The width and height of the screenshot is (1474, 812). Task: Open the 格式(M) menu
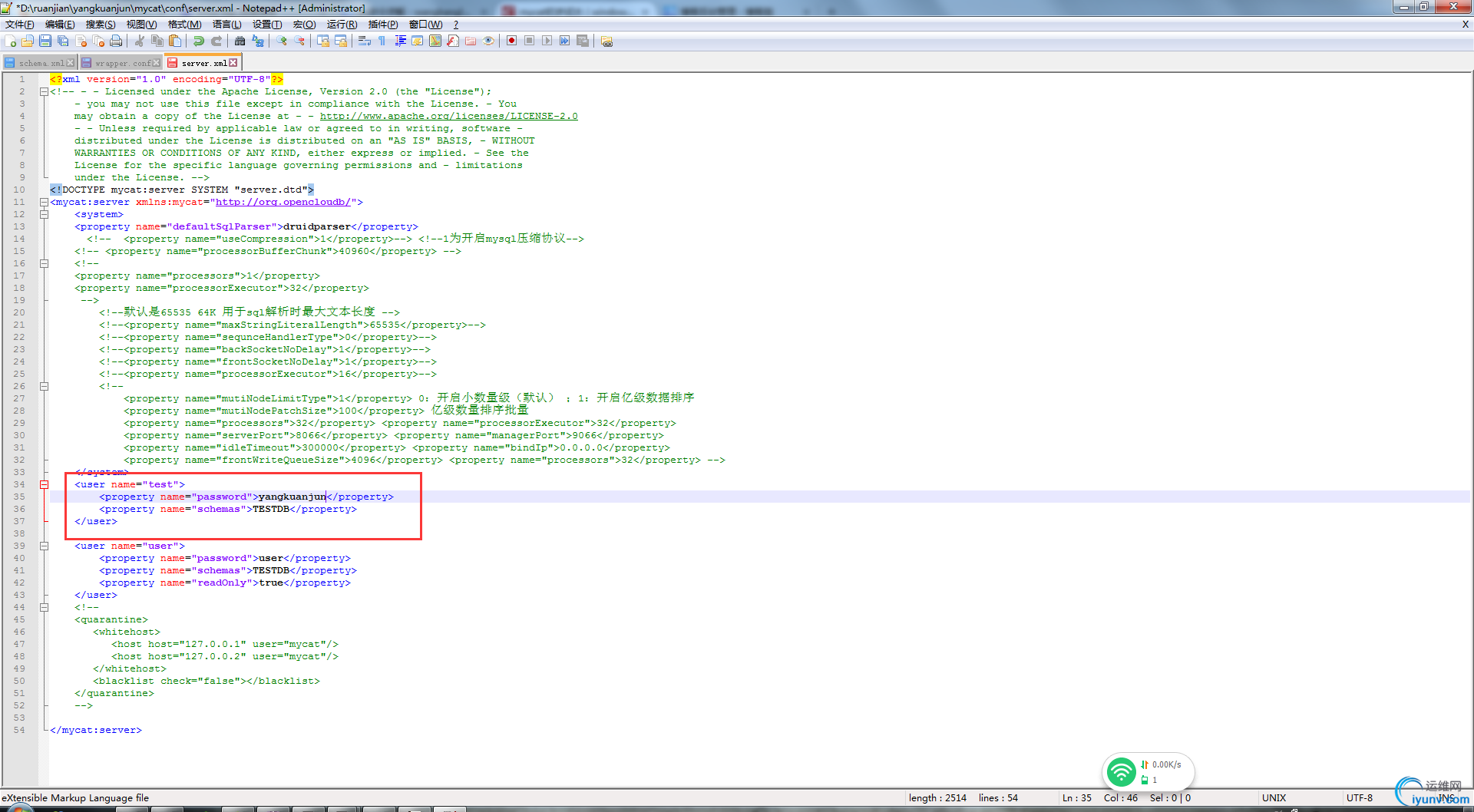point(184,25)
